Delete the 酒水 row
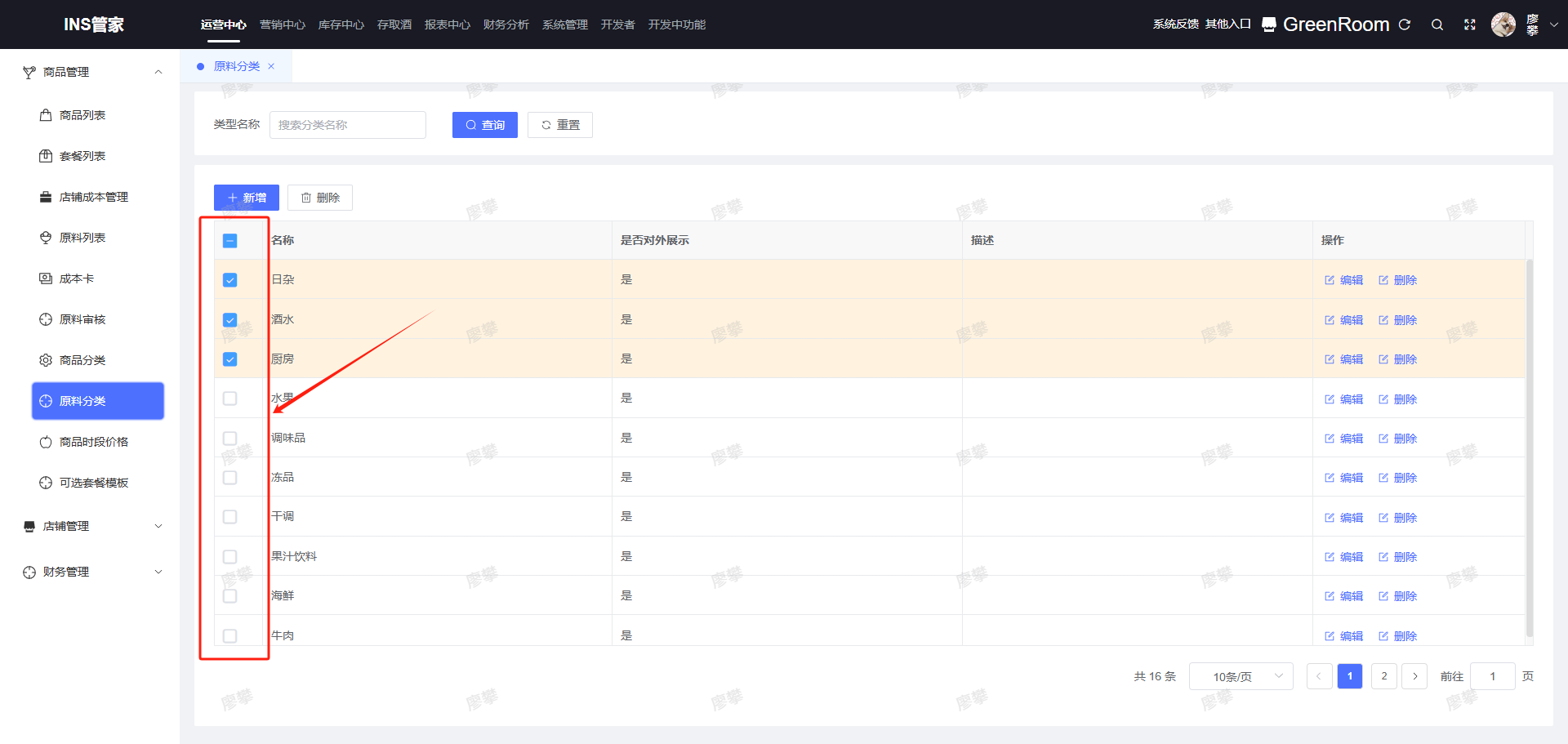Viewport: 1568px width, 744px height. 1398,320
